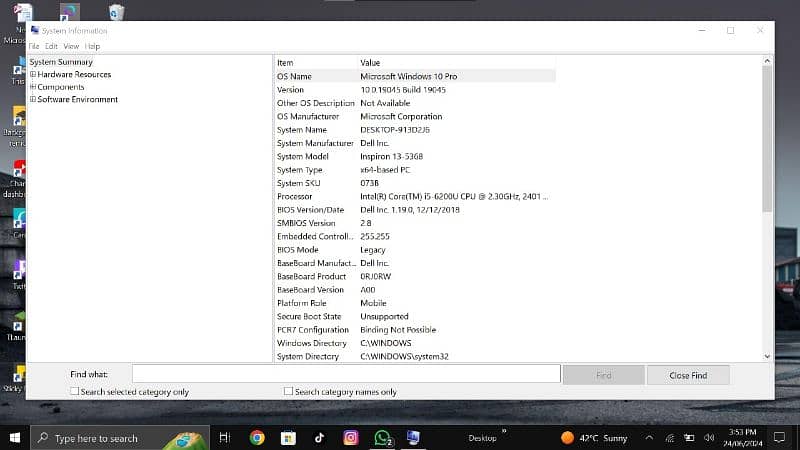The image size is (800, 450).
Task: Open Microsoft Store from the taskbar
Action: (288, 437)
